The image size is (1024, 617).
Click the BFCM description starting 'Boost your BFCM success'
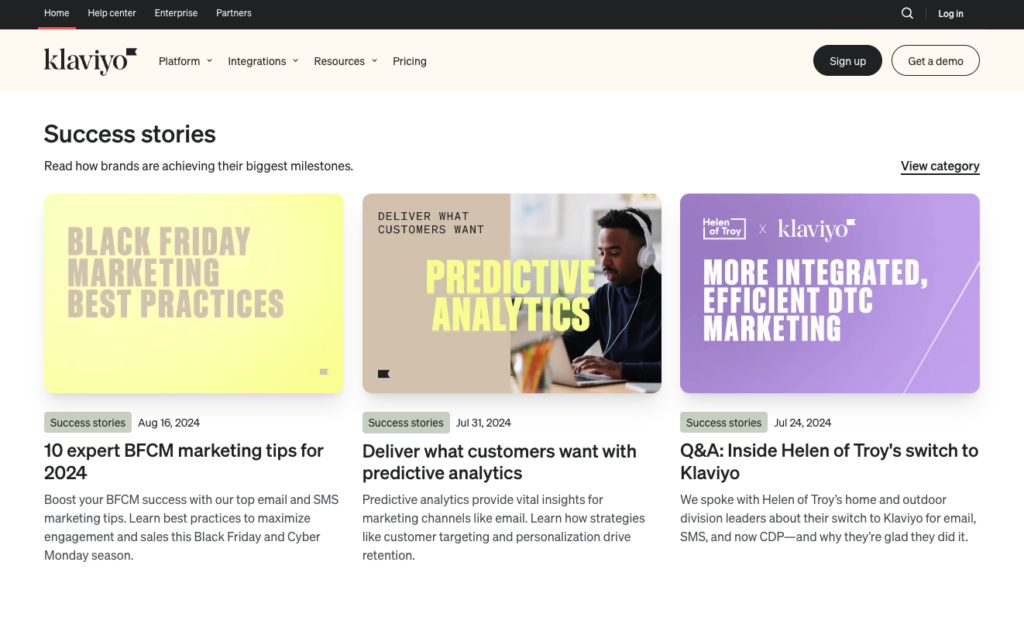[191, 527]
